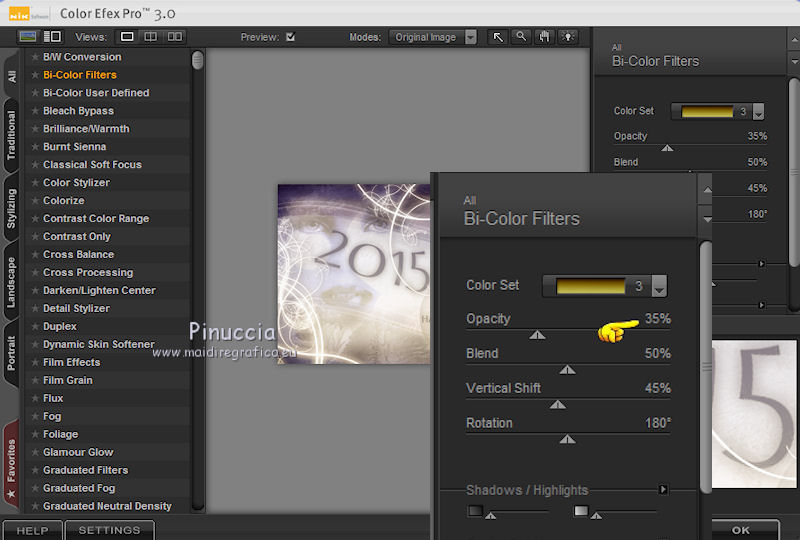
Task: Favorite Glamour Glow with its star toggle
Action: point(35,452)
